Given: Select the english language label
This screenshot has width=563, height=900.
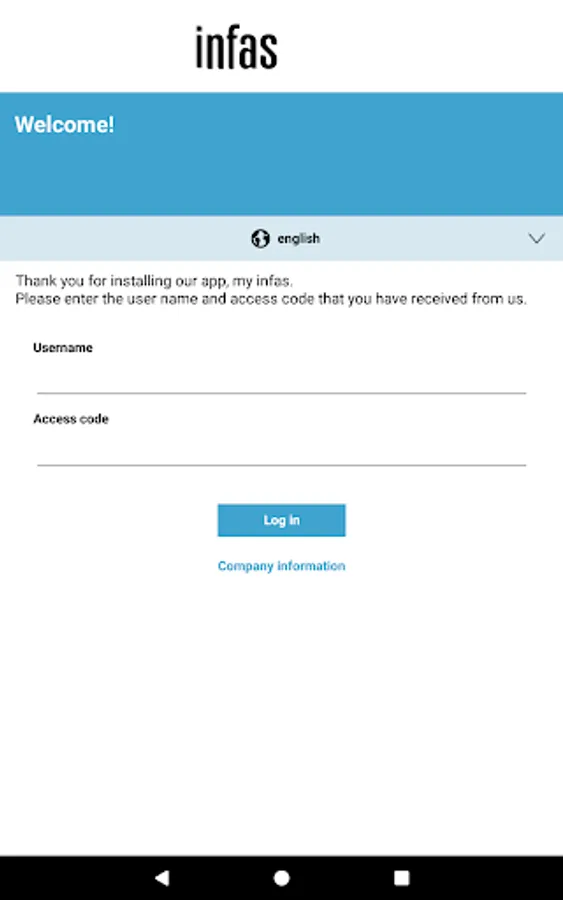Looking at the screenshot, I should [298, 238].
